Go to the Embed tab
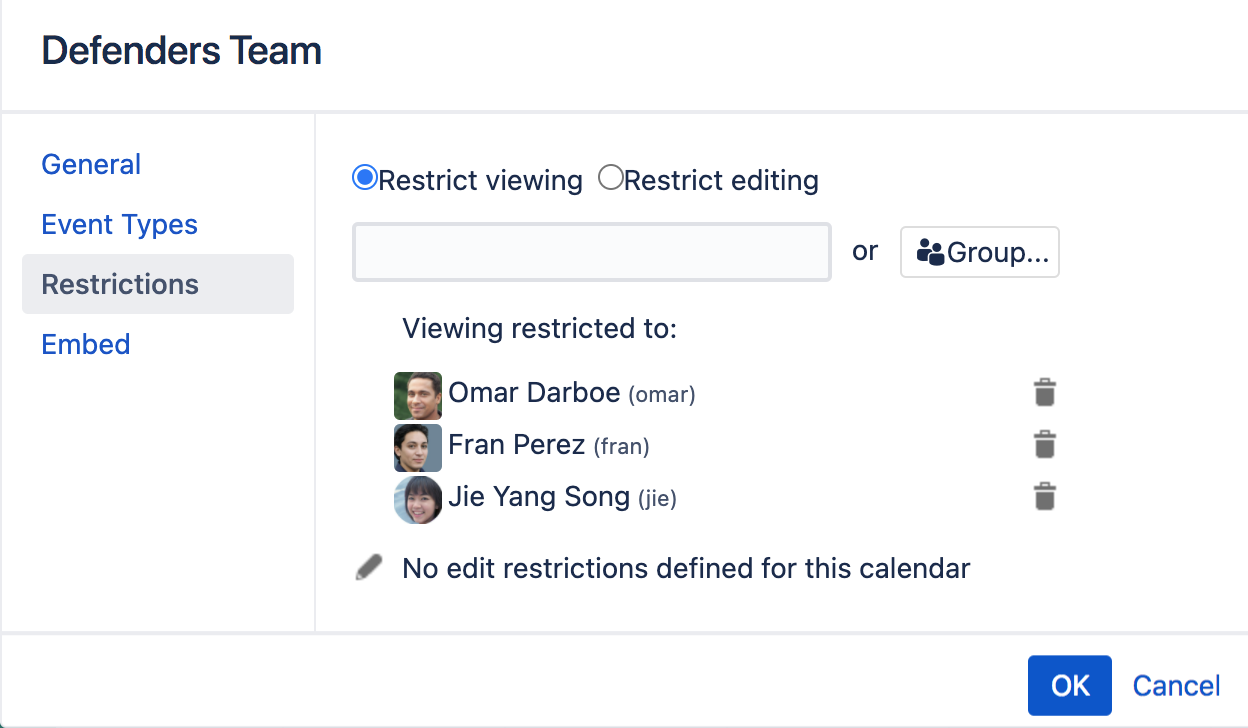Image resolution: width=1248 pixels, height=728 pixels. (x=86, y=344)
